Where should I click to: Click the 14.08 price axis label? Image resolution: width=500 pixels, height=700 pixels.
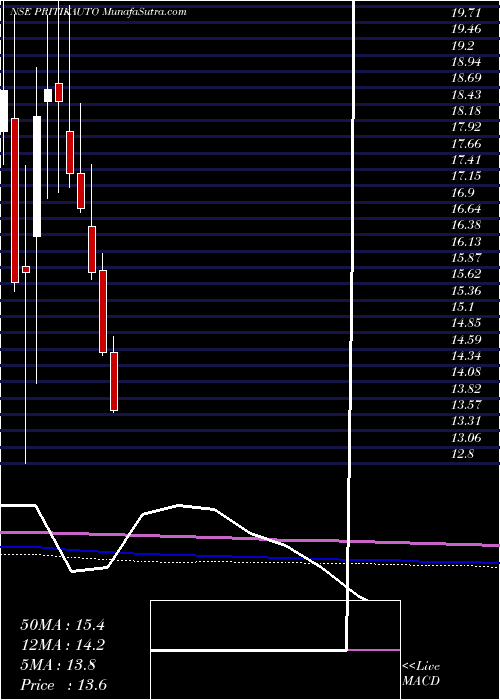(466, 372)
